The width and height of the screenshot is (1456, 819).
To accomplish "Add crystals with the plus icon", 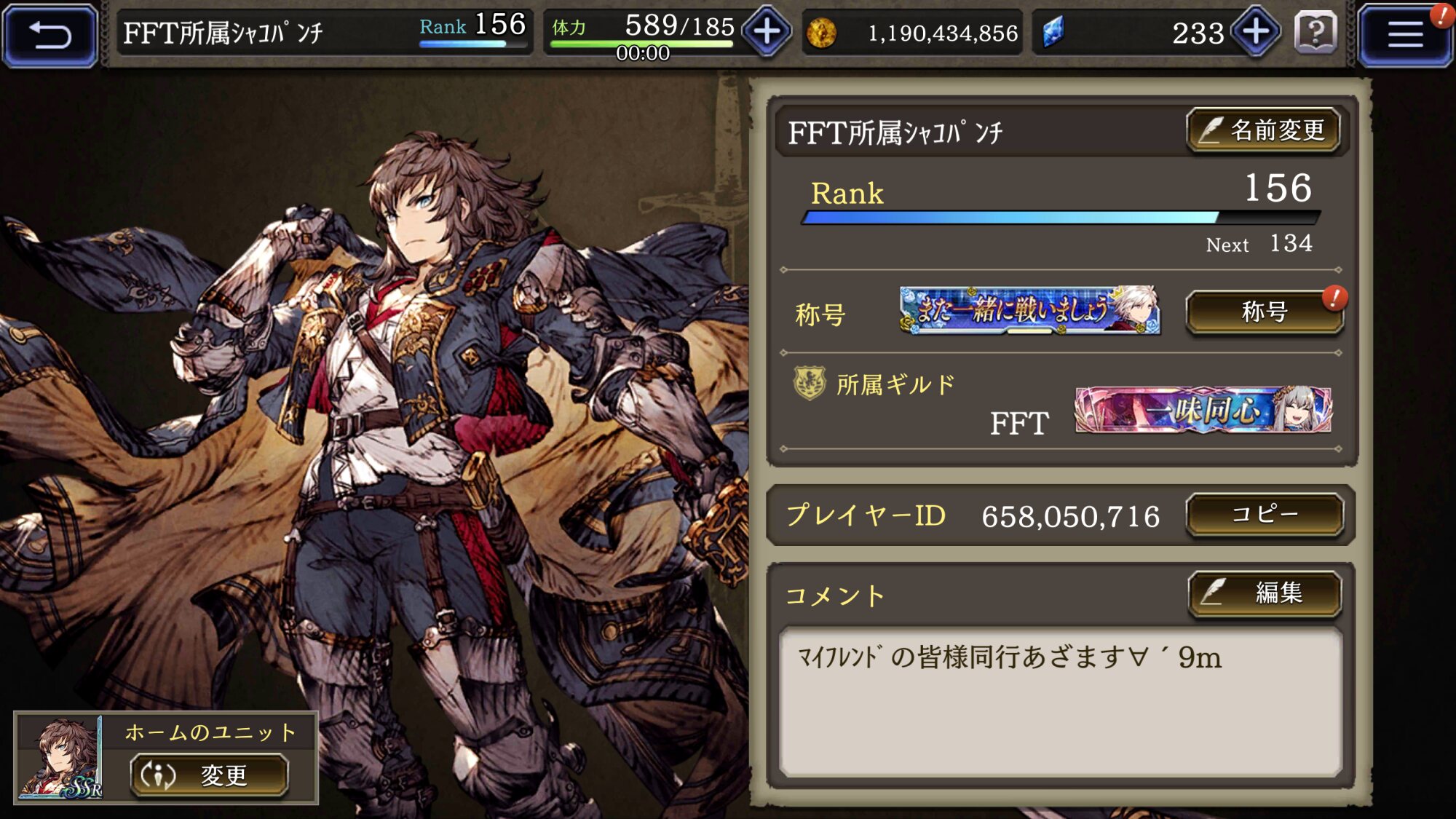I will pos(1256,32).
